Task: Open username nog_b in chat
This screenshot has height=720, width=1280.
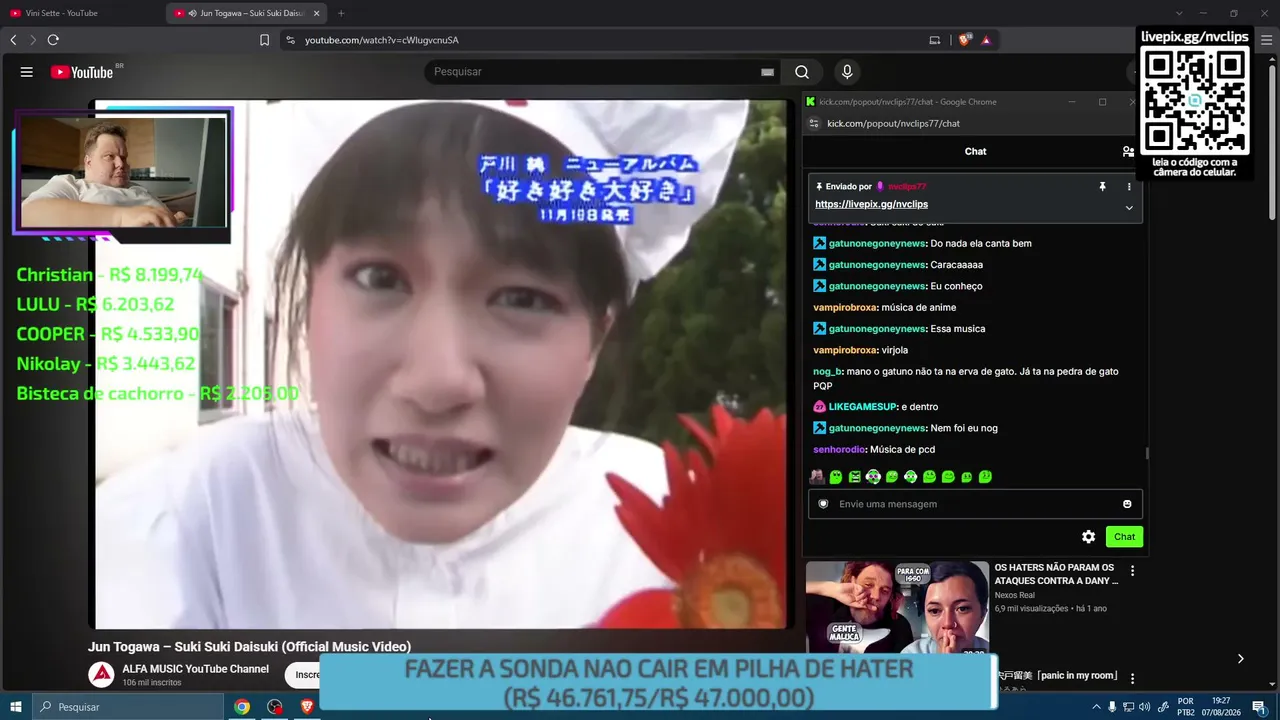Action: pos(827,372)
